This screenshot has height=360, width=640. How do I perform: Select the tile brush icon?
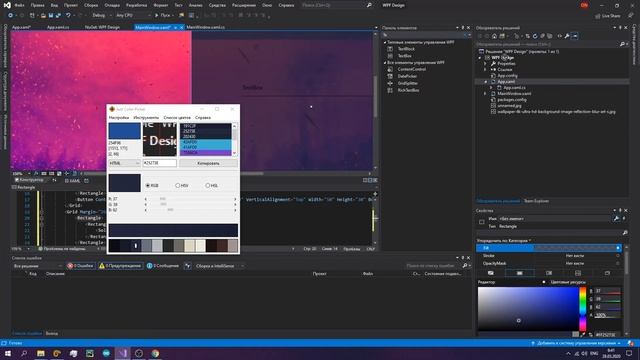click(578, 273)
